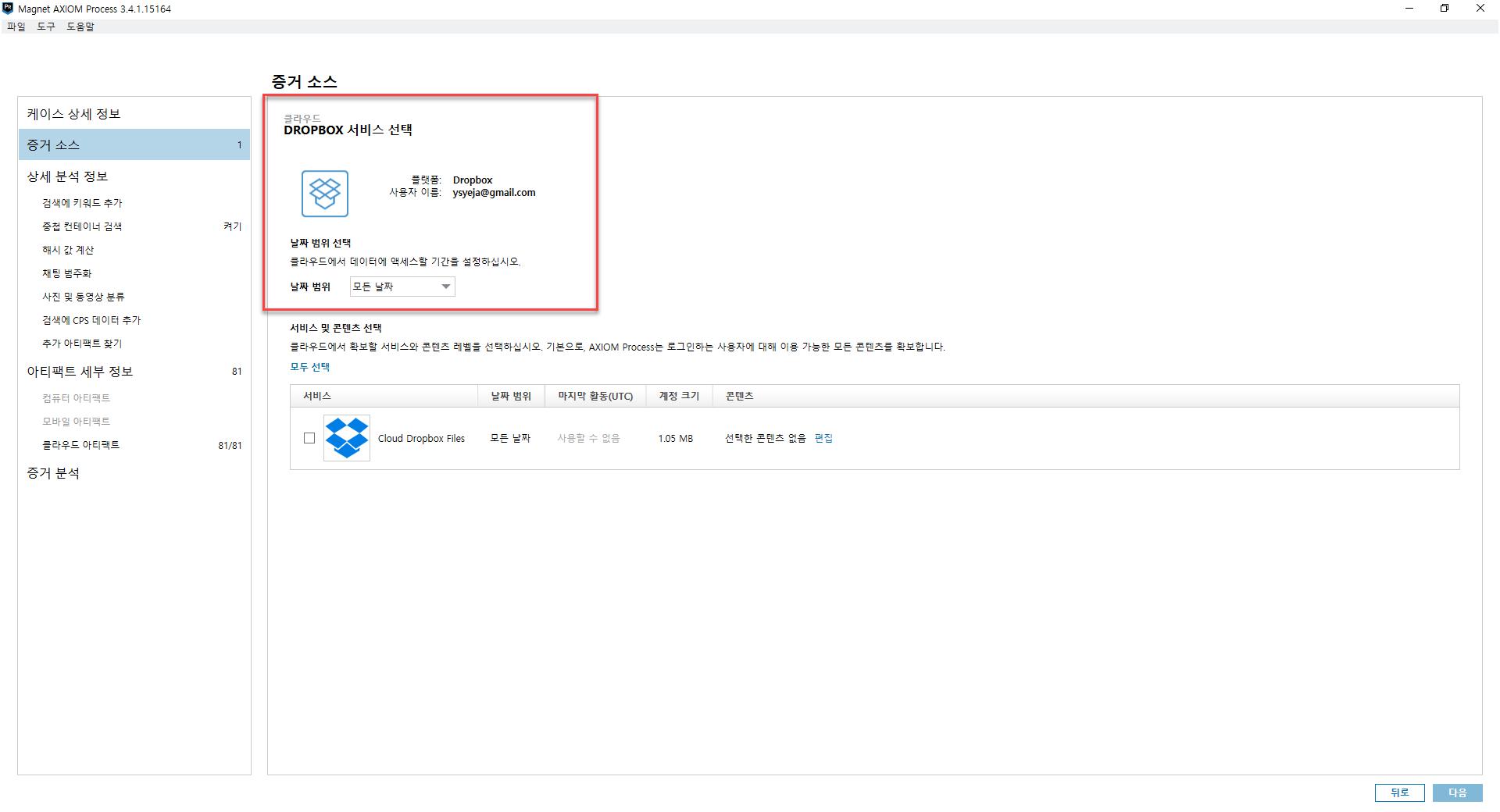Open the 날짜 범위 dropdown
The width and height of the screenshot is (1500, 812).
coord(402,287)
